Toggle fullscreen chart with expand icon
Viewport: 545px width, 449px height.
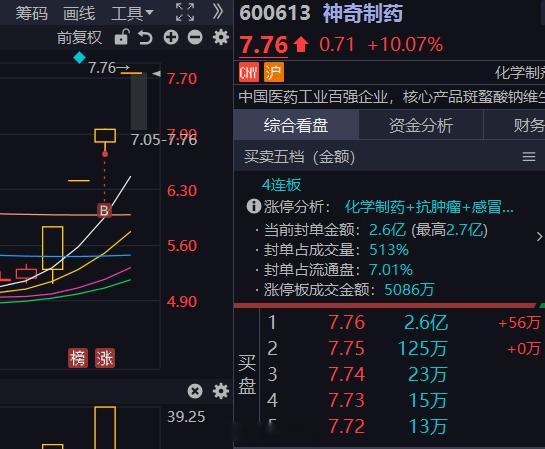[x=185, y=13]
